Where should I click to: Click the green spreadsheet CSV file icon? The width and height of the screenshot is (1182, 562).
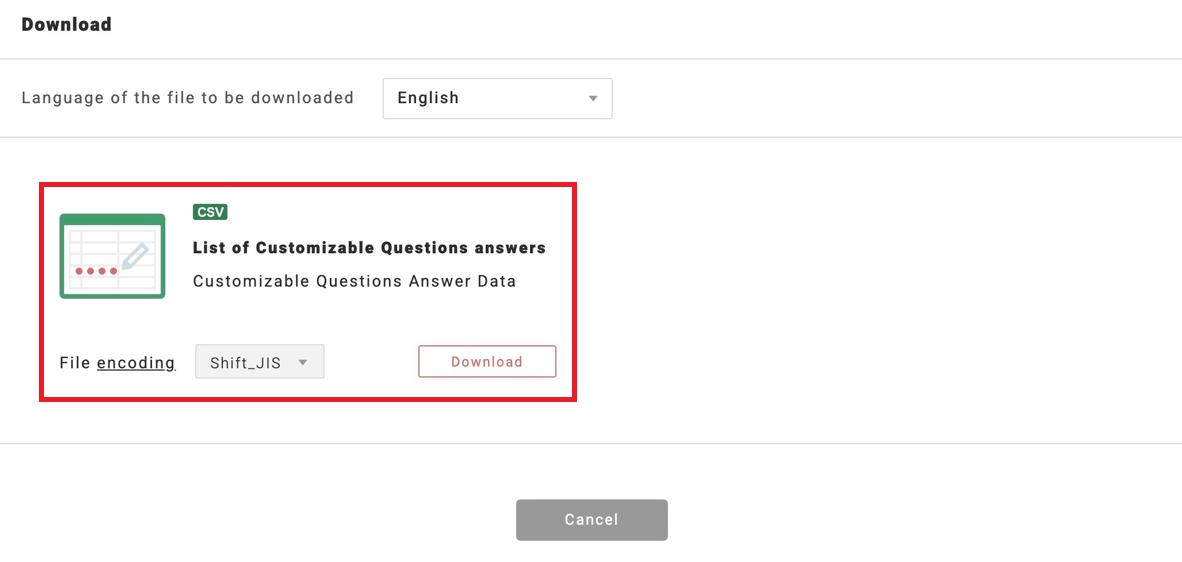click(x=112, y=256)
